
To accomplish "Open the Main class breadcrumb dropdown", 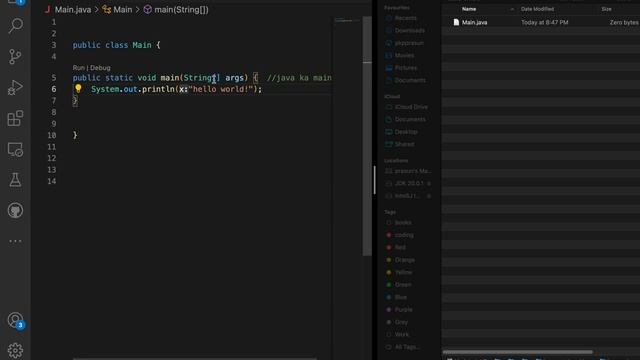I will 122,9.
